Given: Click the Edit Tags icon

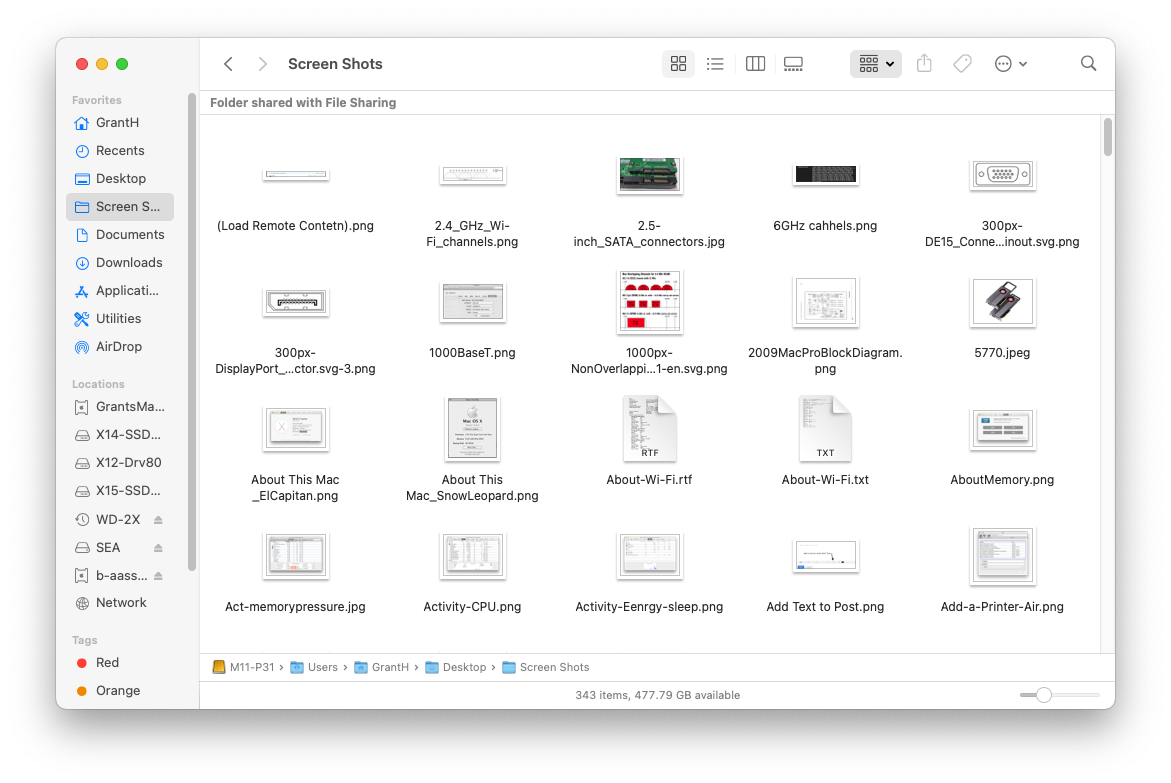Looking at the screenshot, I should pyautogui.click(x=963, y=64).
